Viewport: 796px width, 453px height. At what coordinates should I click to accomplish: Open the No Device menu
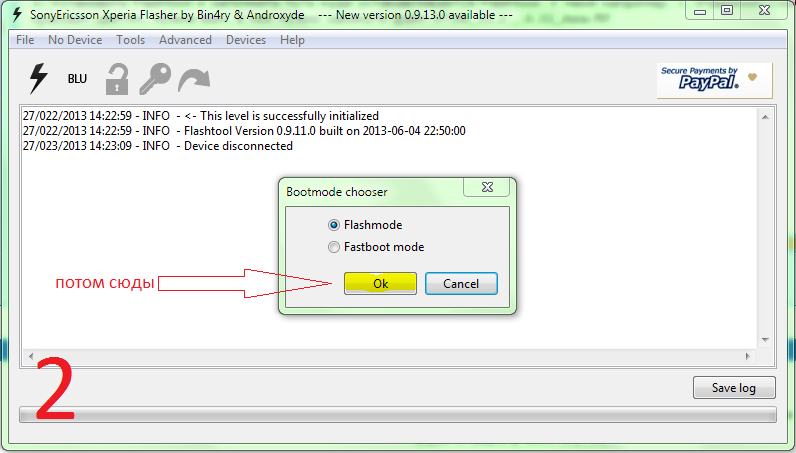click(75, 40)
